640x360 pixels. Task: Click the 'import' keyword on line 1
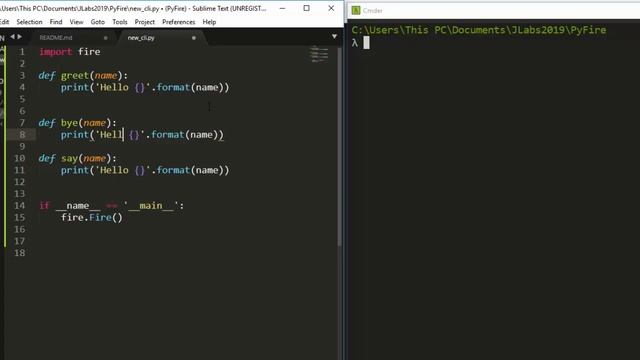click(56, 52)
